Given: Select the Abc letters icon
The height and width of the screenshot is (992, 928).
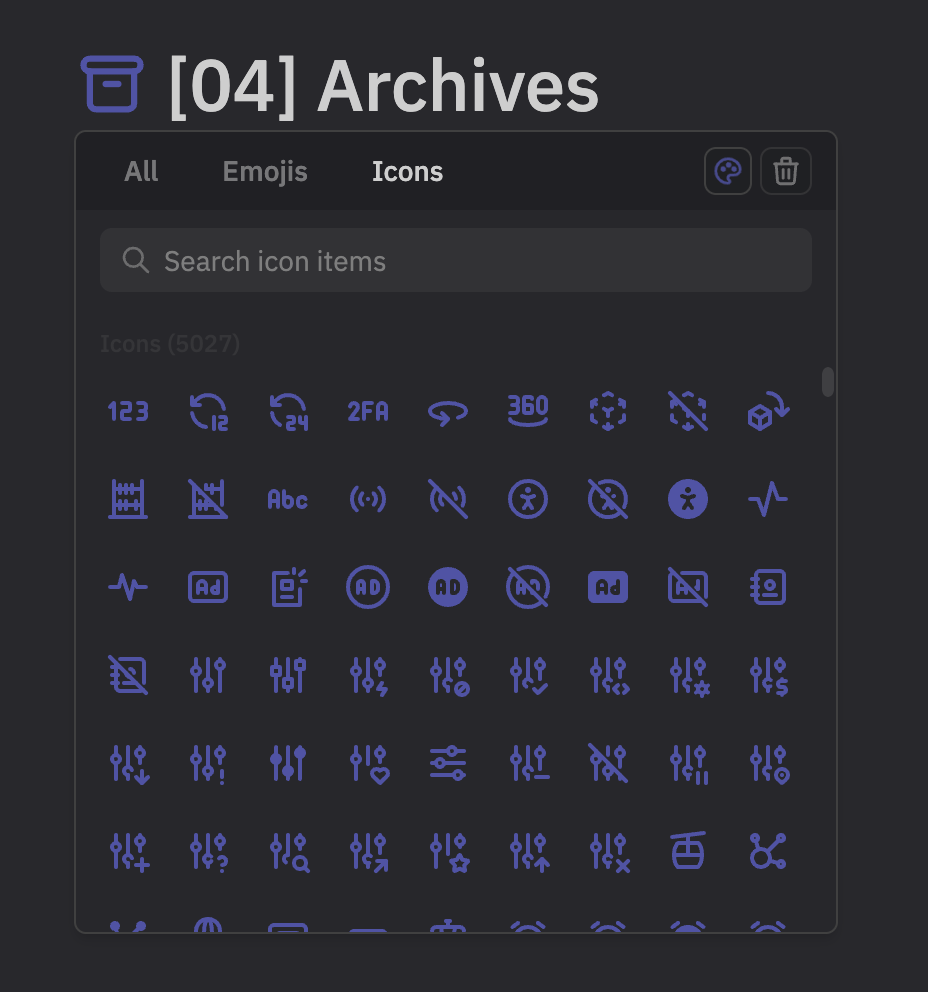Looking at the screenshot, I should 288,499.
